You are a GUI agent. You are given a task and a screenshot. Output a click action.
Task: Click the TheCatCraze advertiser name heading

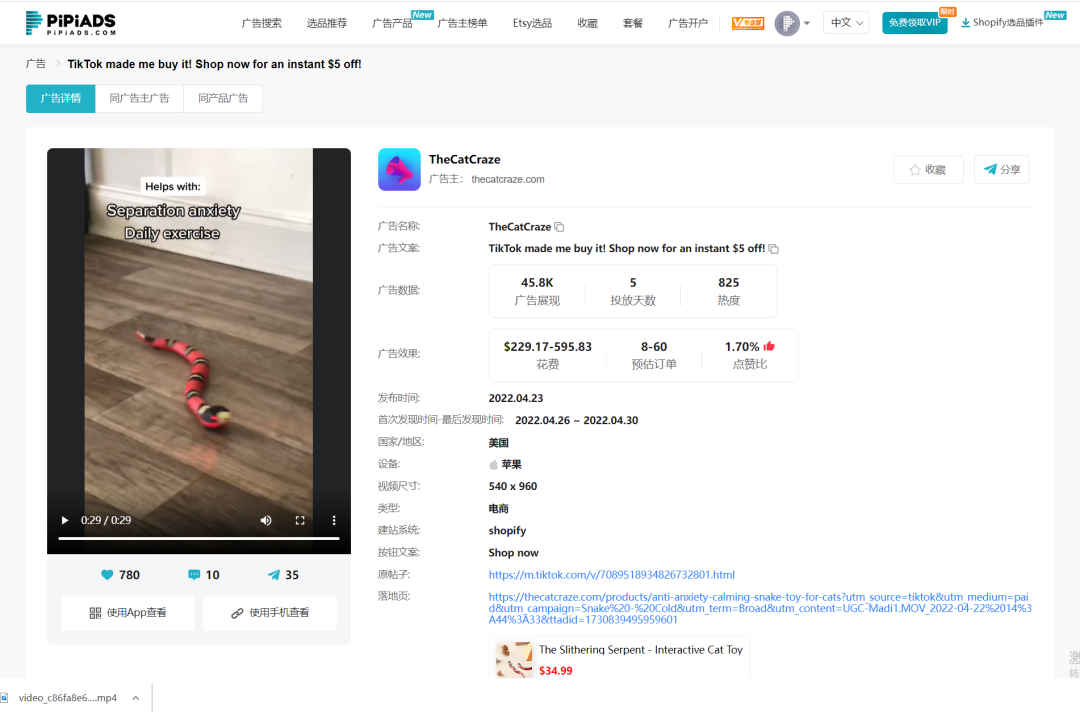click(x=465, y=159)
